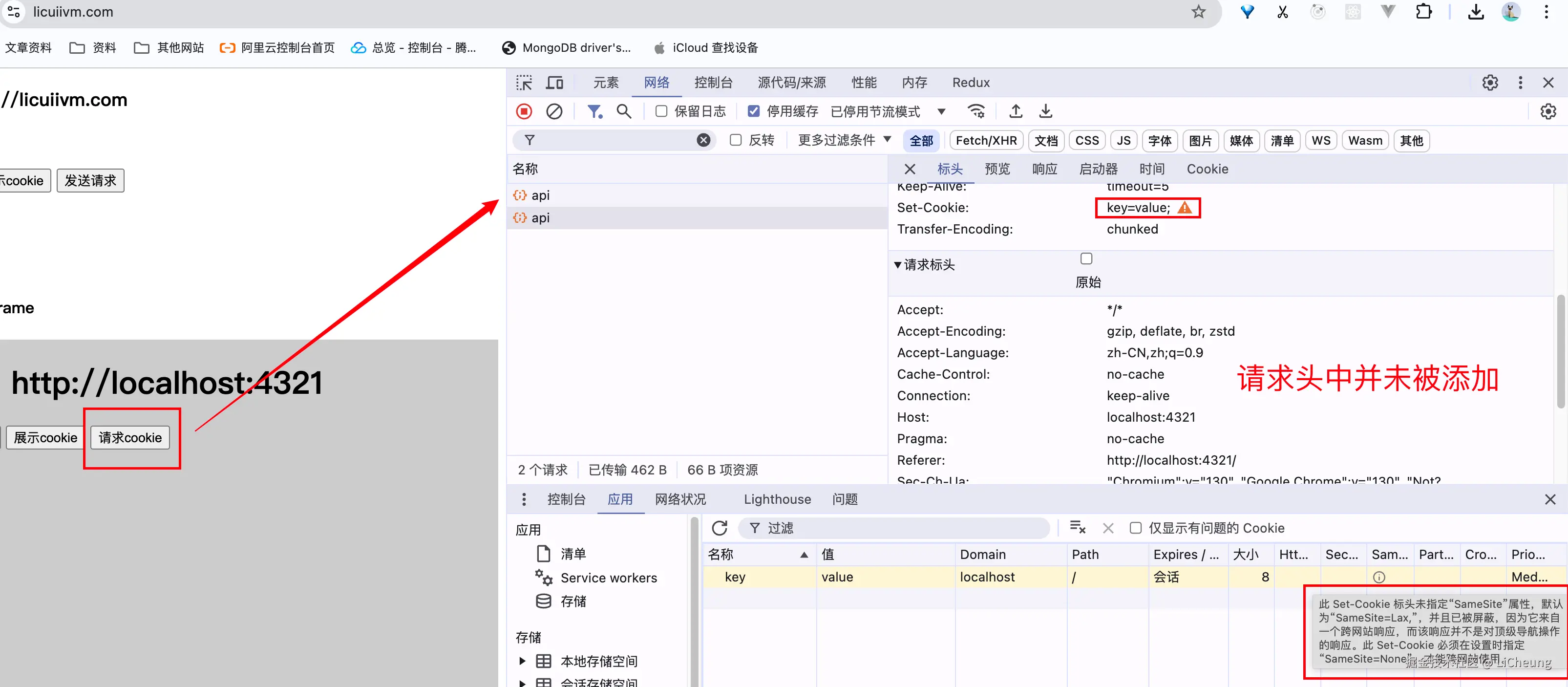This screenshot has width=1568, height=687.
Task: Clear the network log with the circle-slash icon
Action: coord(554,111)
